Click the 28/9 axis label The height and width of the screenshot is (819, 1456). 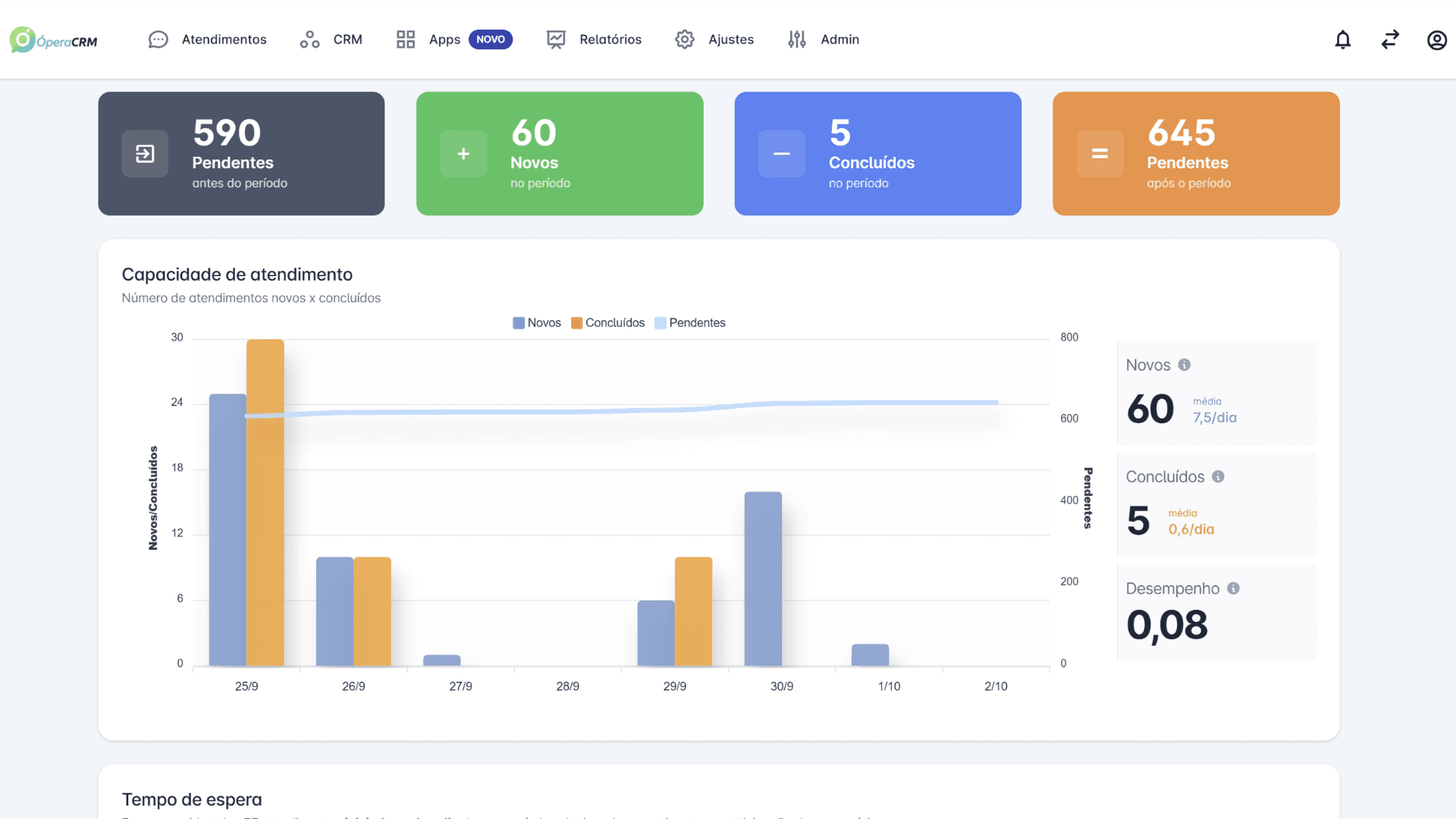[x=568, y=686]
